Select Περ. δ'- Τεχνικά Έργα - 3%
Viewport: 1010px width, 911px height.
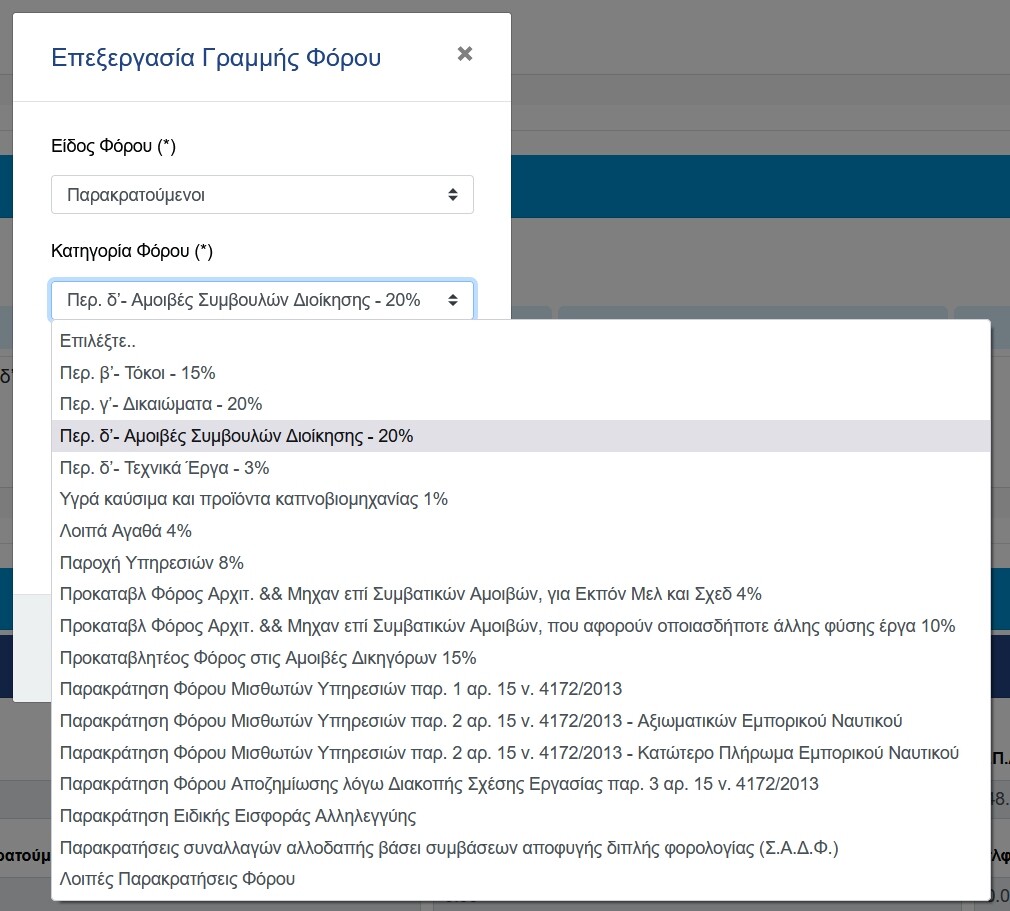[165, 468]
